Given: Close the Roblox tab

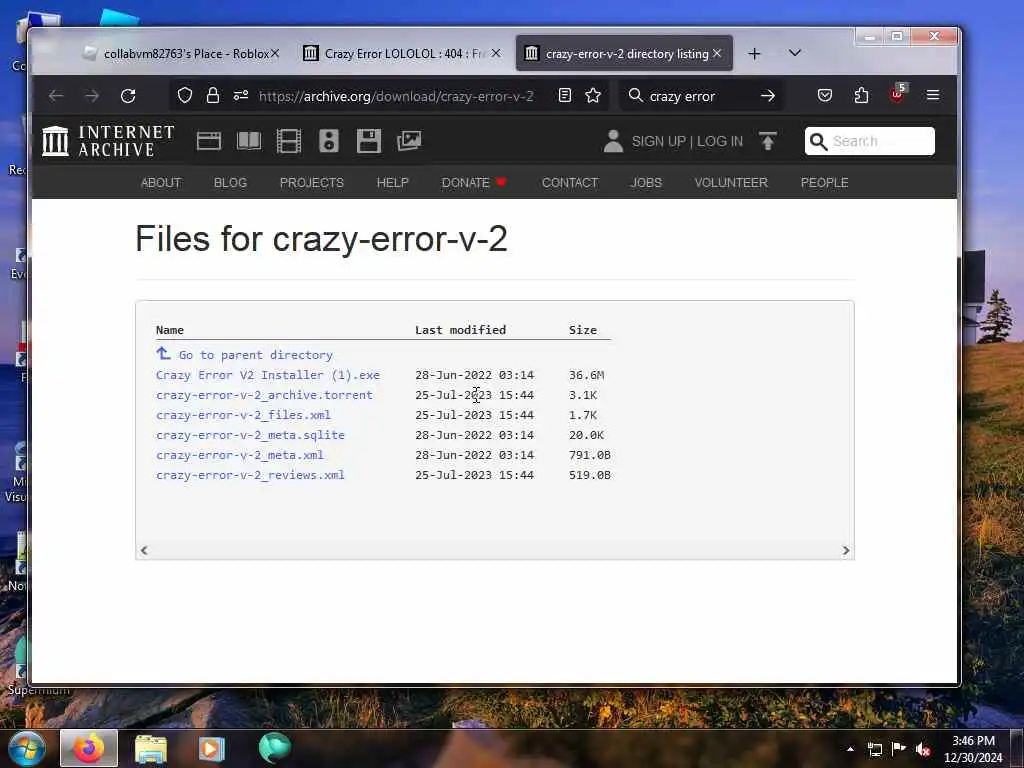Looking at the screenshot, I should click(x=275, y=54).
